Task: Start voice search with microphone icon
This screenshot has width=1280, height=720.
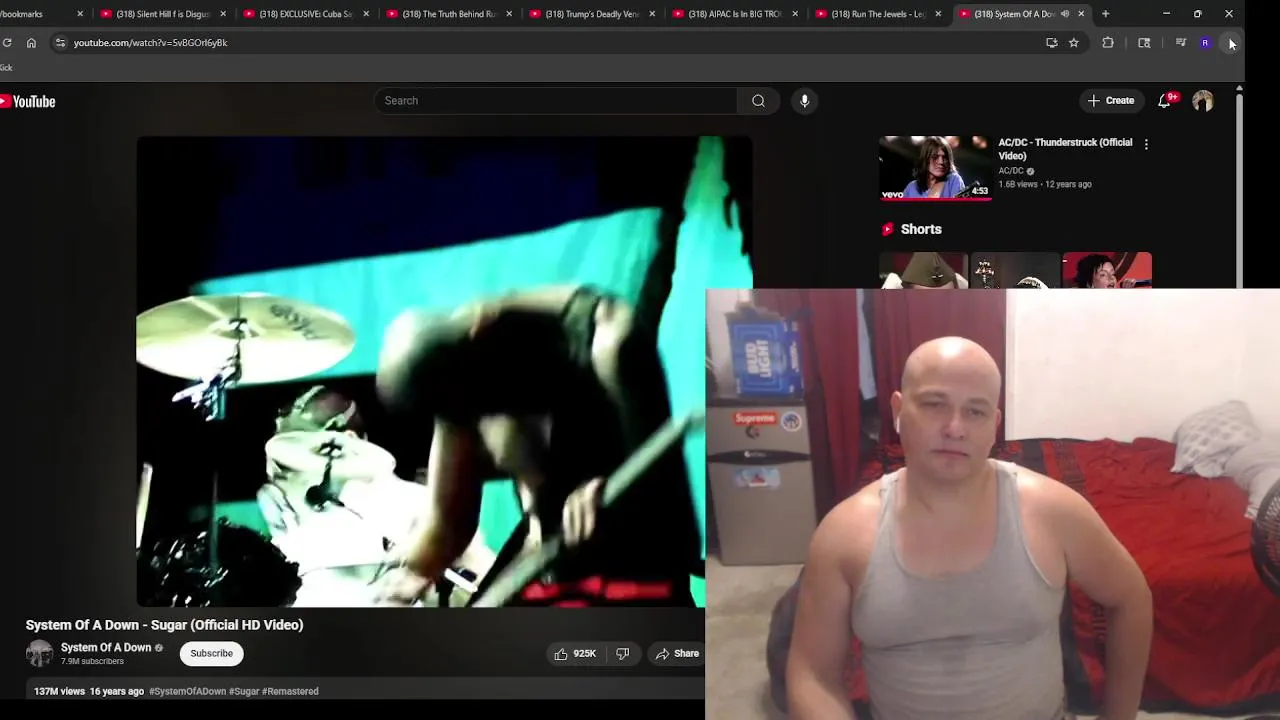Action: (804, 100)
